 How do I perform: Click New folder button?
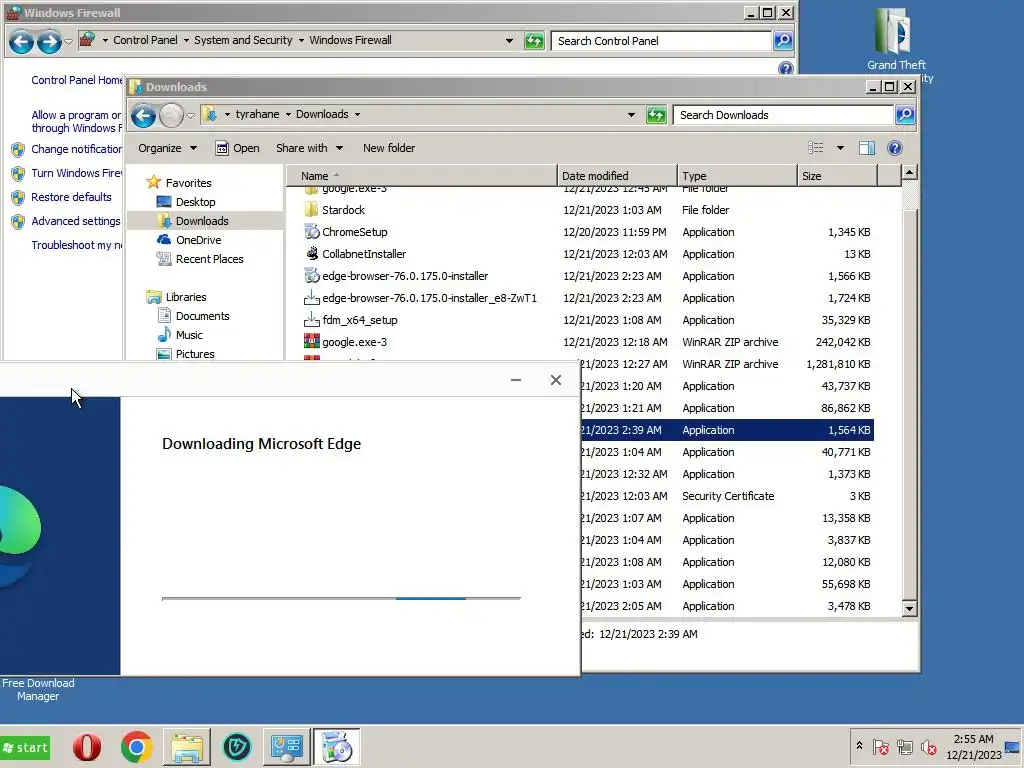(389, 148)
